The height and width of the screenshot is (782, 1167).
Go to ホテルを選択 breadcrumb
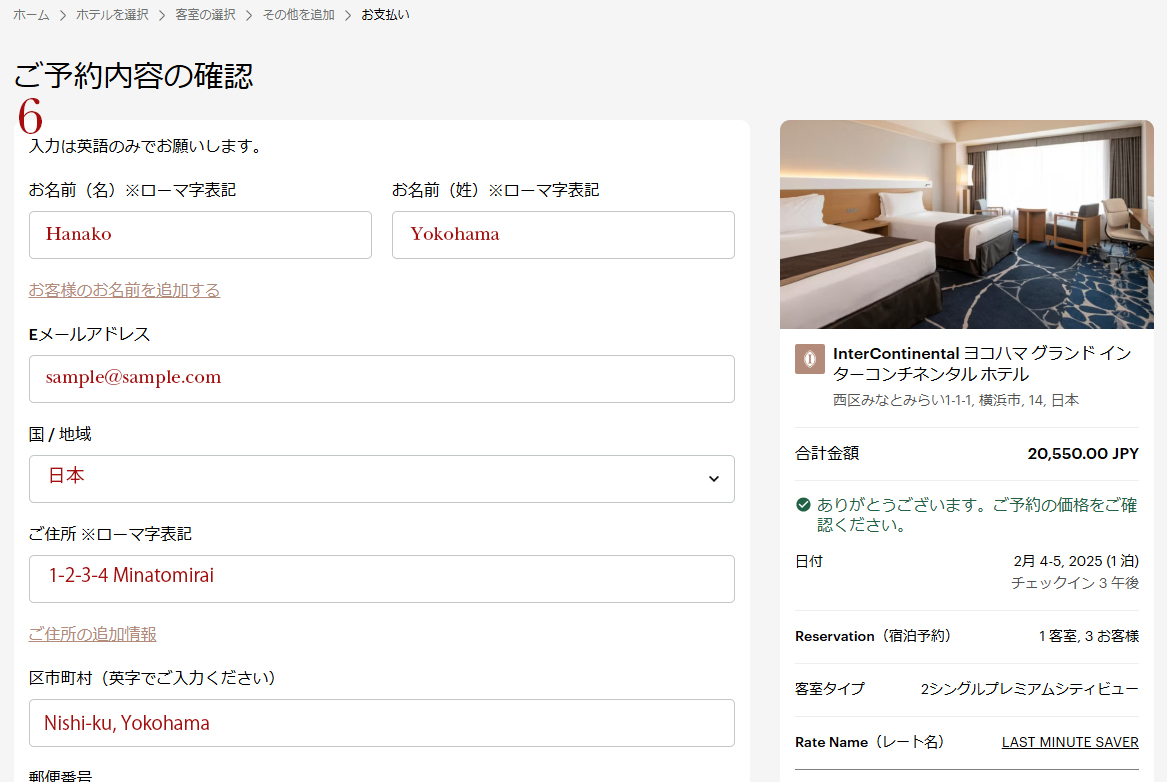click(112, 15)
